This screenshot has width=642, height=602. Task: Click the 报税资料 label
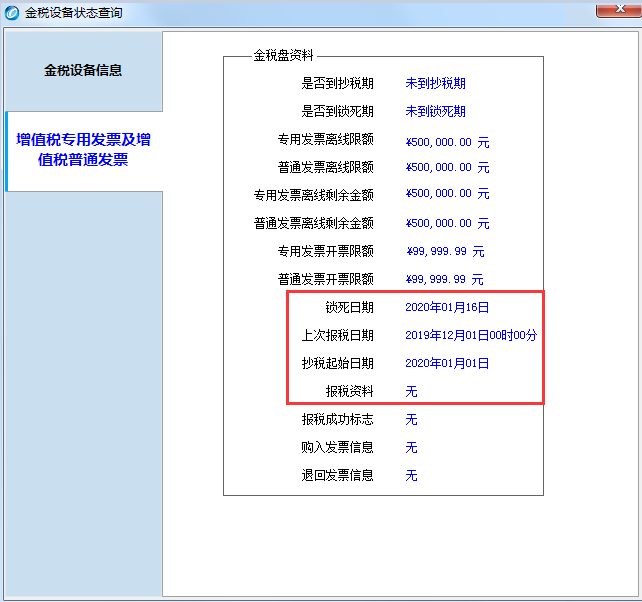point(349,392)
